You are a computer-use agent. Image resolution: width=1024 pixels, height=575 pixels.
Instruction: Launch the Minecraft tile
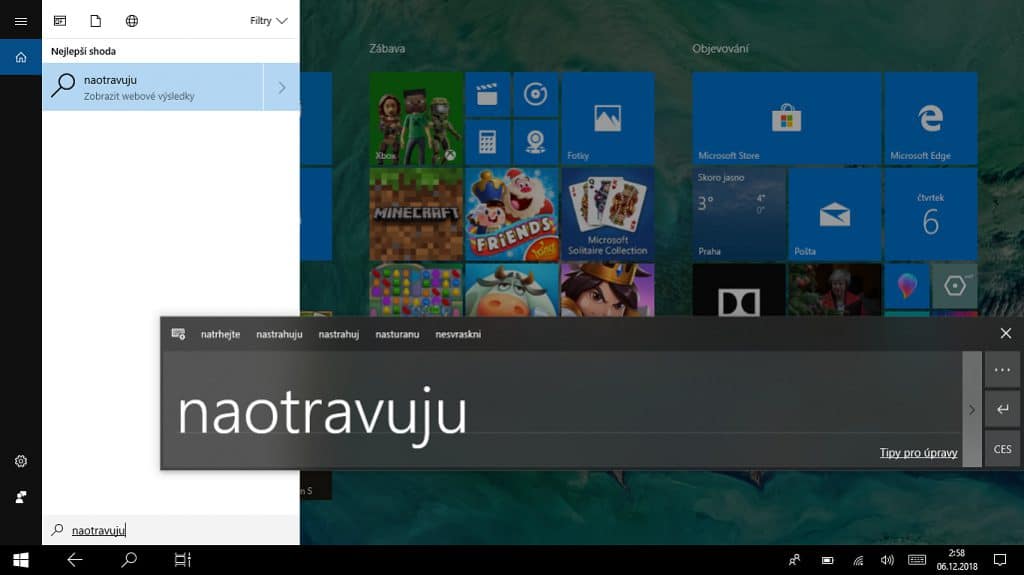(416, 214)
